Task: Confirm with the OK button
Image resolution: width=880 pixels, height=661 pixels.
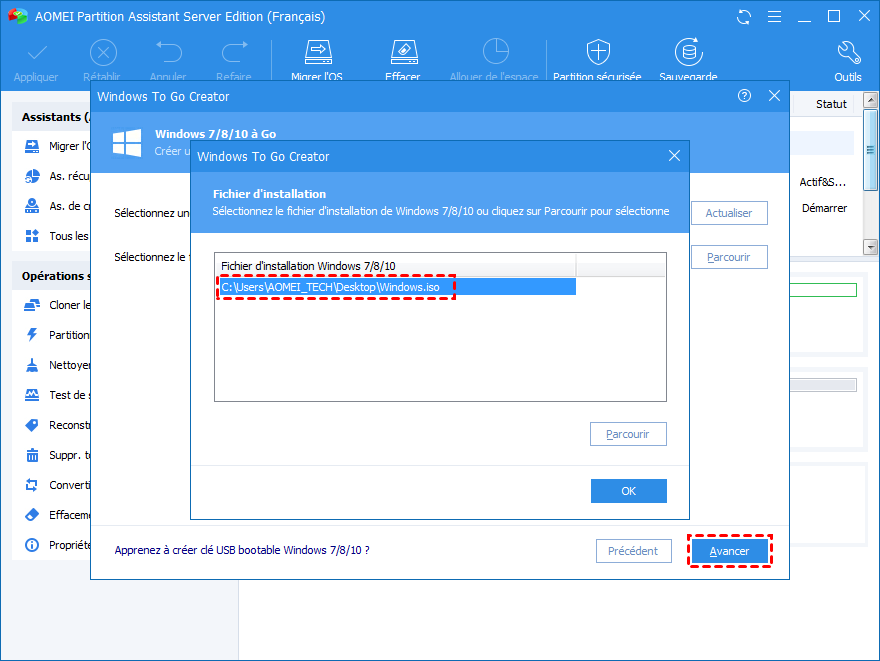Action: click(x=629, y=491)
